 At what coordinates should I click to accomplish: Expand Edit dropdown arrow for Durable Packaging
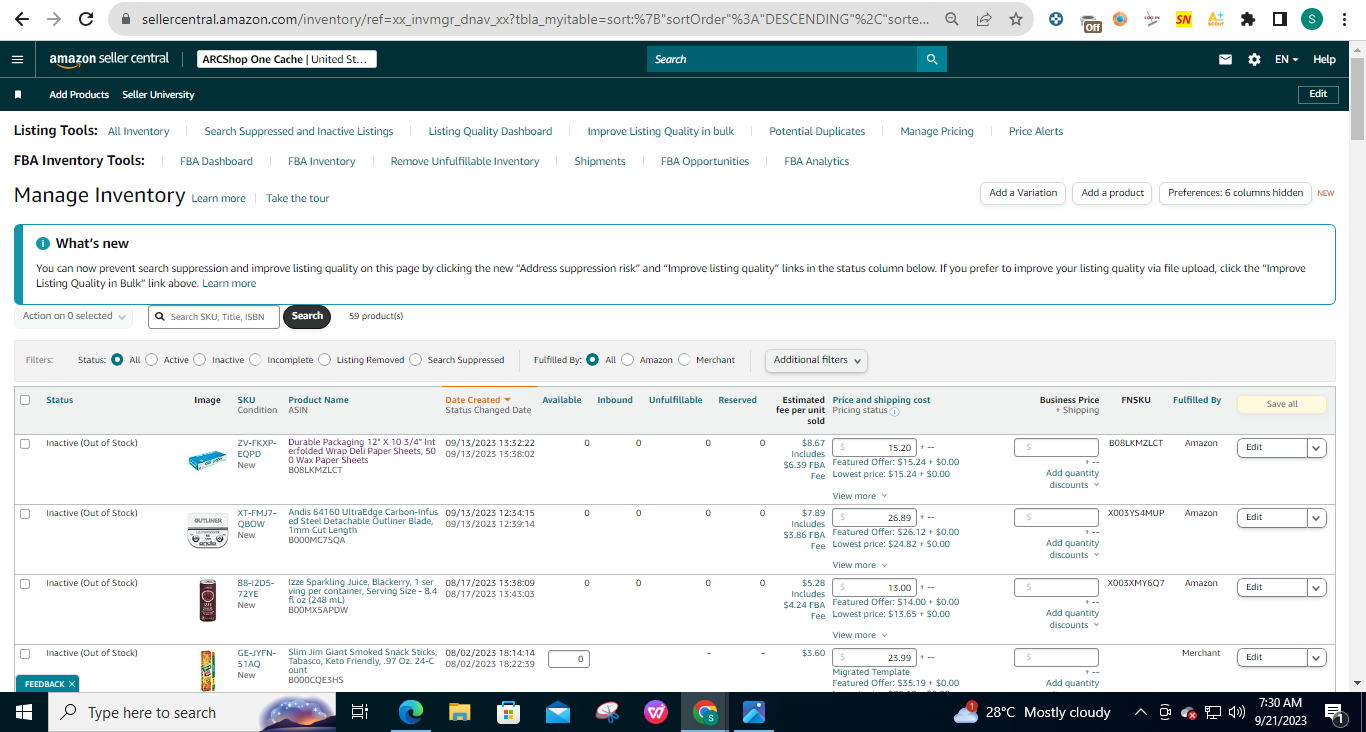click(x=1317, y=448)
